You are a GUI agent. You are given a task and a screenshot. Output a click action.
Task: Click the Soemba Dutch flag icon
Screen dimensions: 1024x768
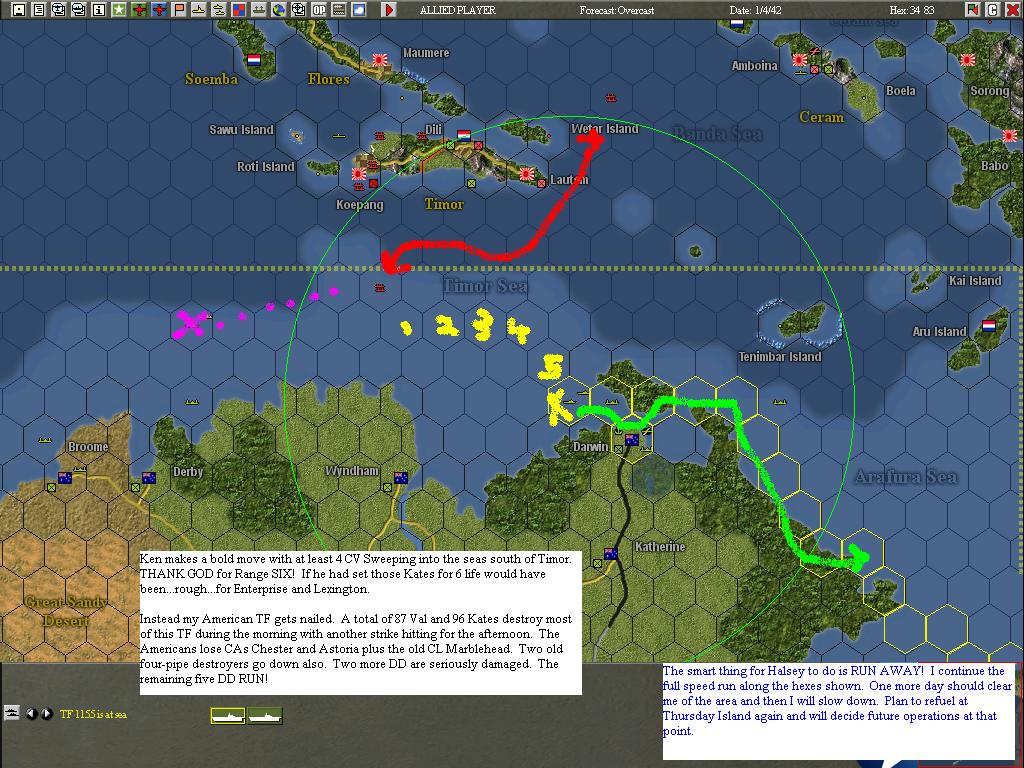[254, 60]
